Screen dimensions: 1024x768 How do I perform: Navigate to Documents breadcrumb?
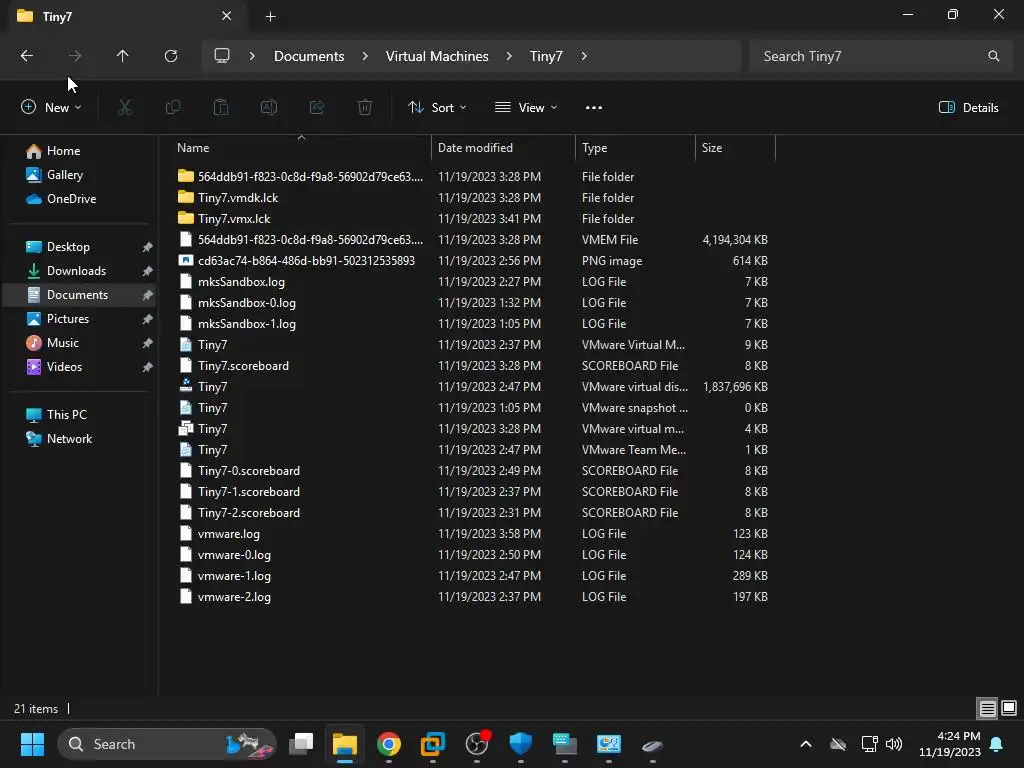tap(309, 56)
